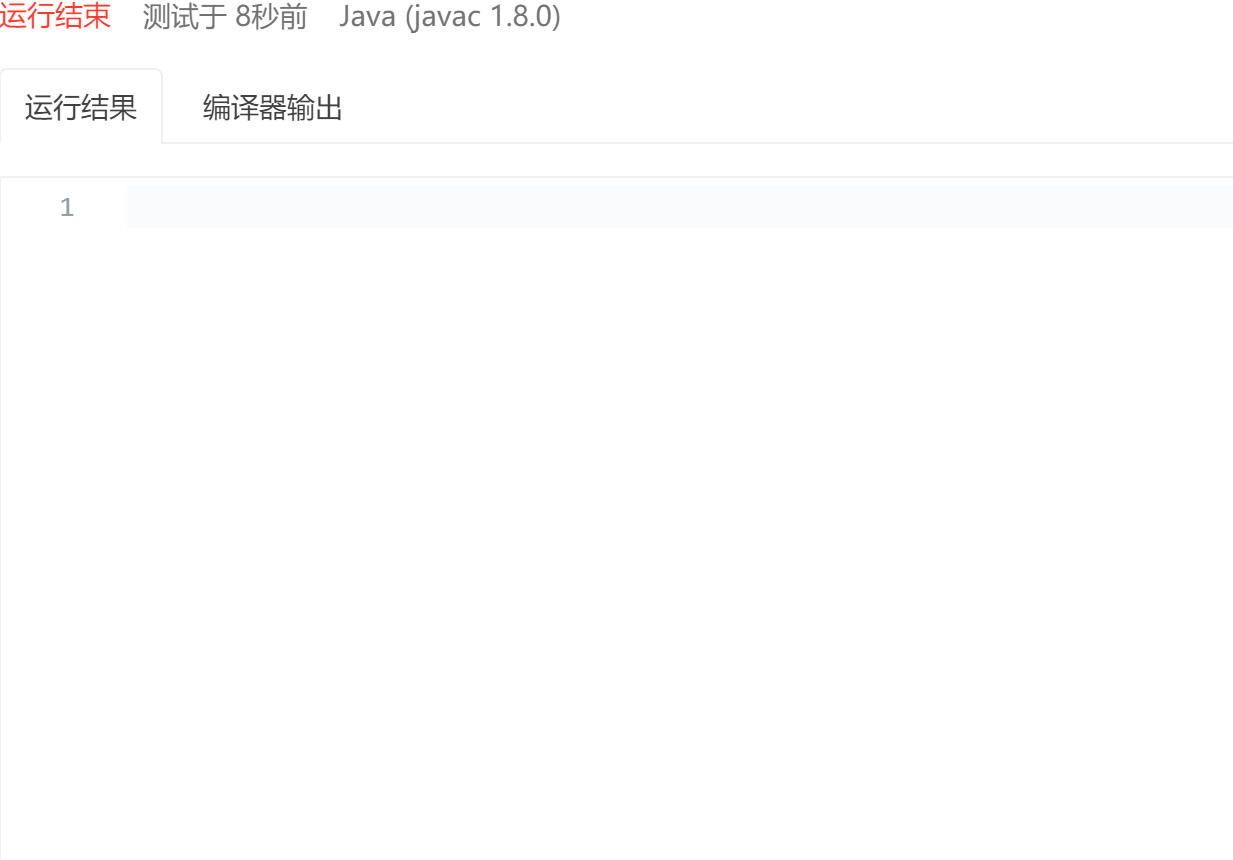Viewport: 1233px width, 860px height.
Task: Switch to the 编译器输出 tab
Action: (x=272, y=108)
